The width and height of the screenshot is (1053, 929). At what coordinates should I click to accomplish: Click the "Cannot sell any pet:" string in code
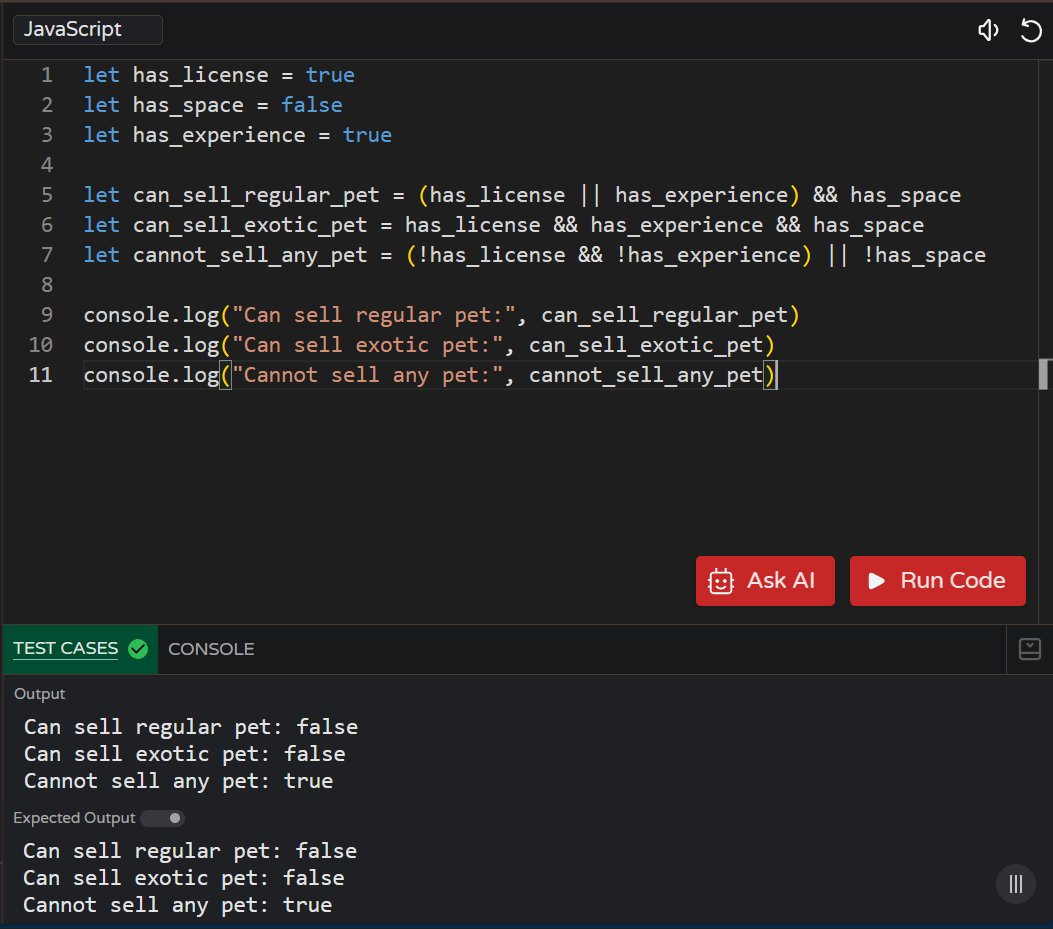367,375
